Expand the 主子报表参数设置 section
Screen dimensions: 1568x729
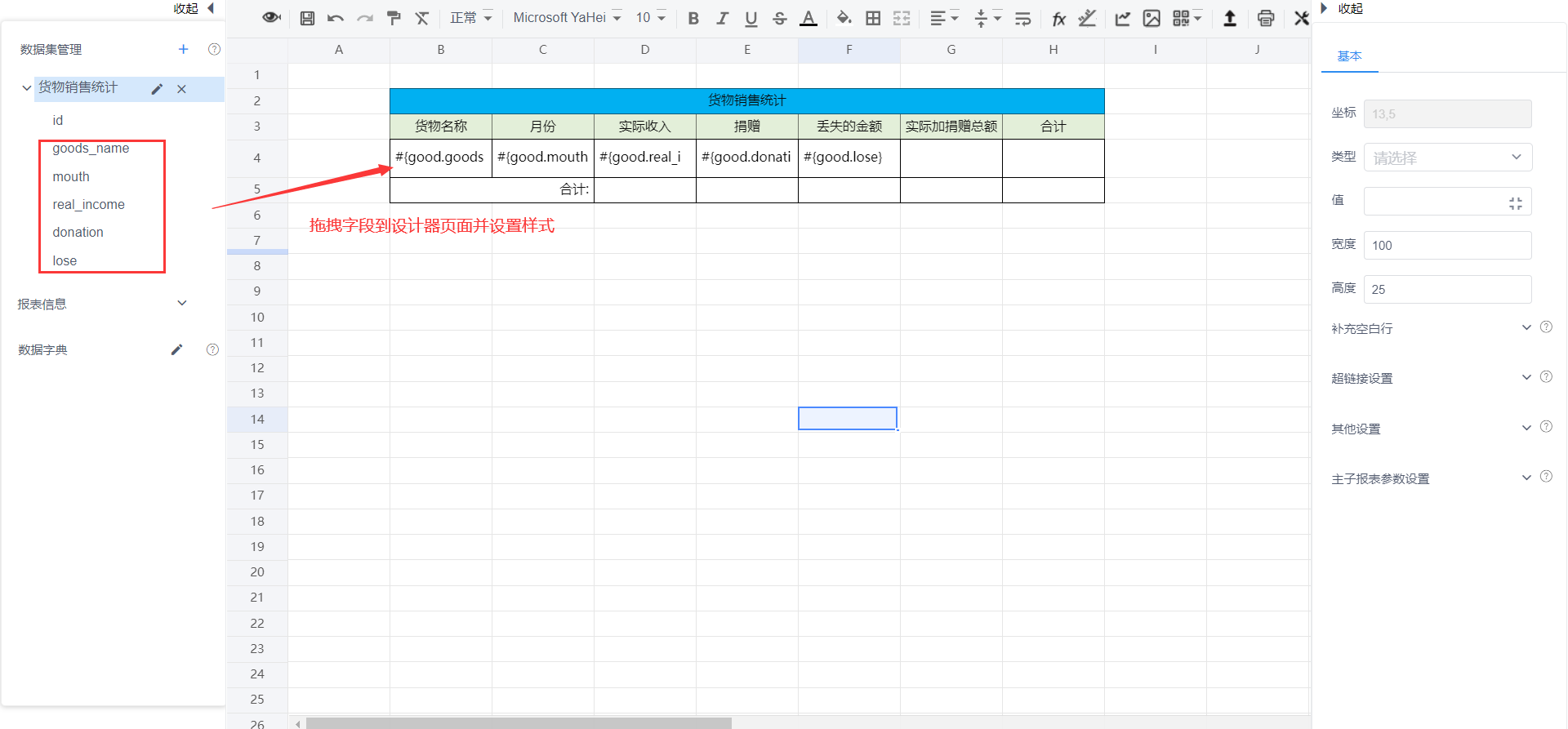[1526, 478]
